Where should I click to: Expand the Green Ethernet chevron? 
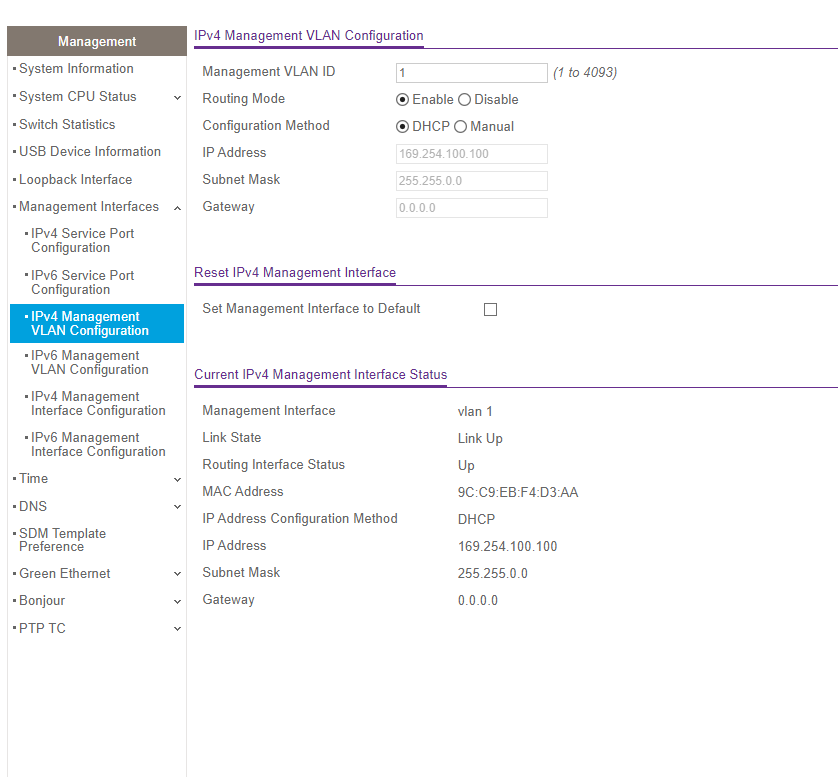click(x=177, y=574)
